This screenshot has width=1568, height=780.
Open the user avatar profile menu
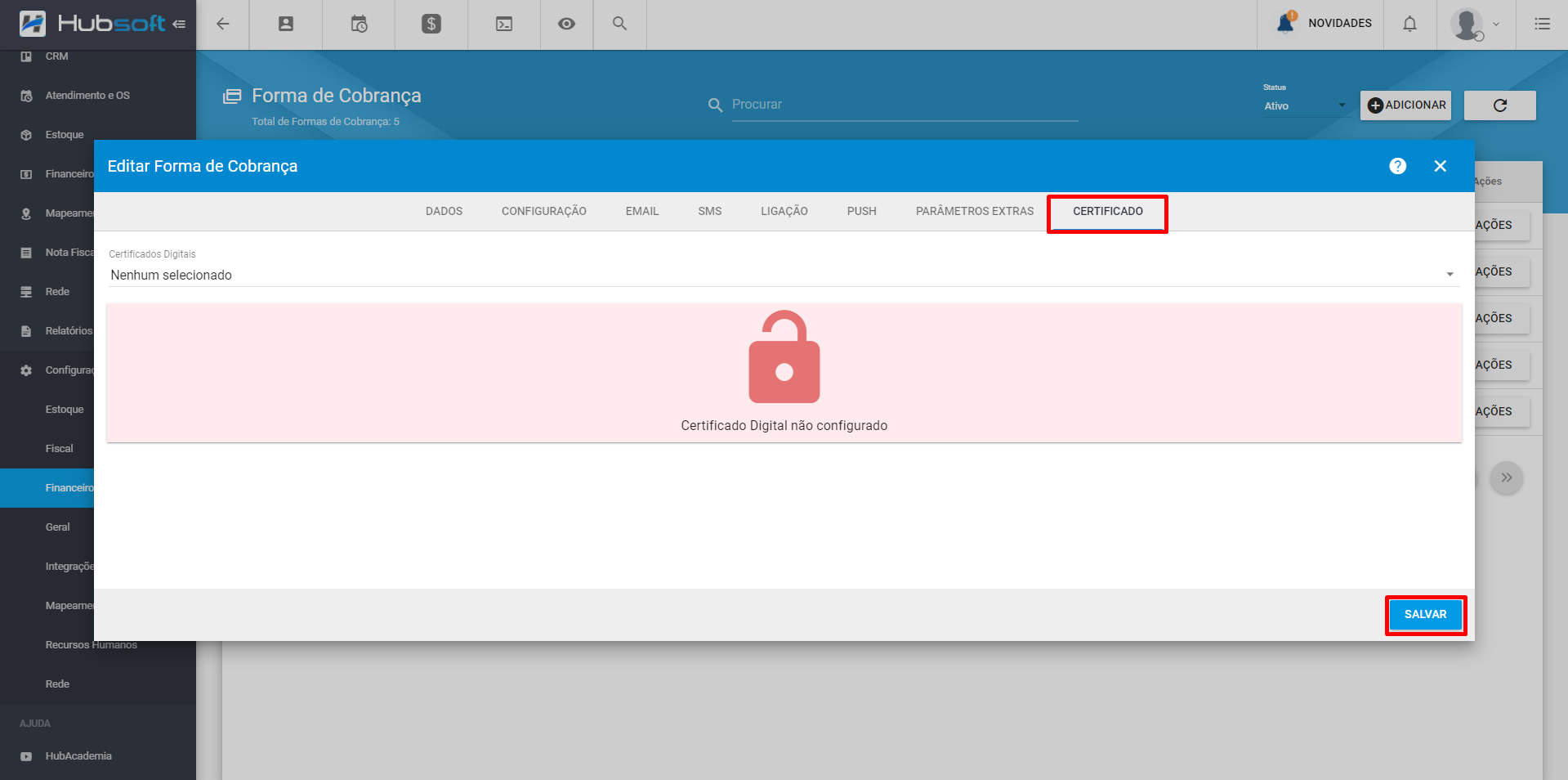point(1475,24)
